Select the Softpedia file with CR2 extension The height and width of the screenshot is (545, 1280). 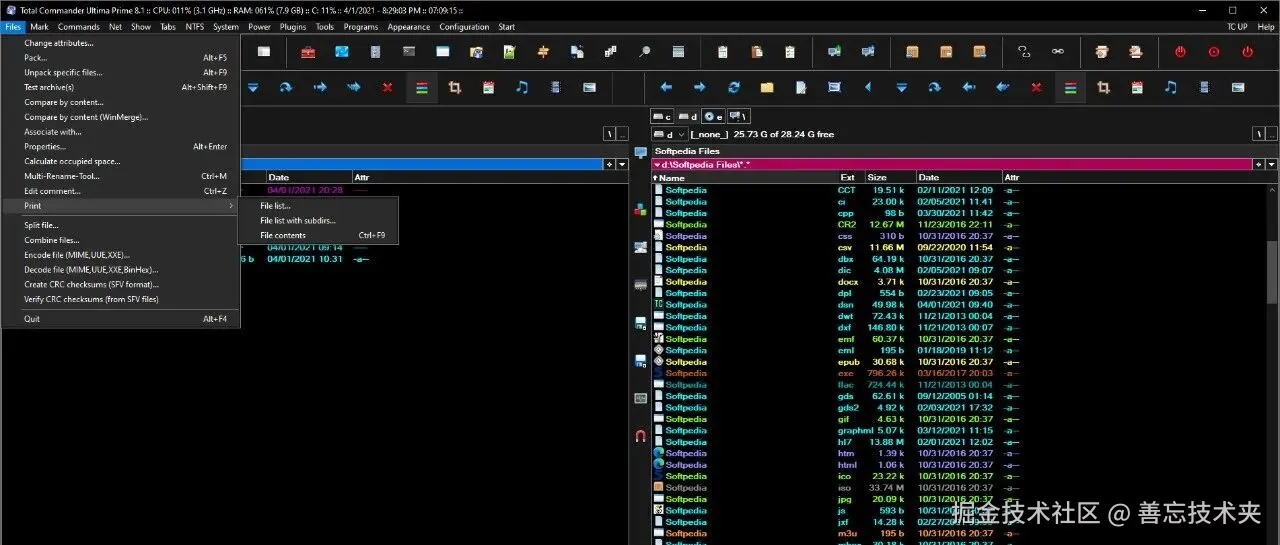[960, 224]
